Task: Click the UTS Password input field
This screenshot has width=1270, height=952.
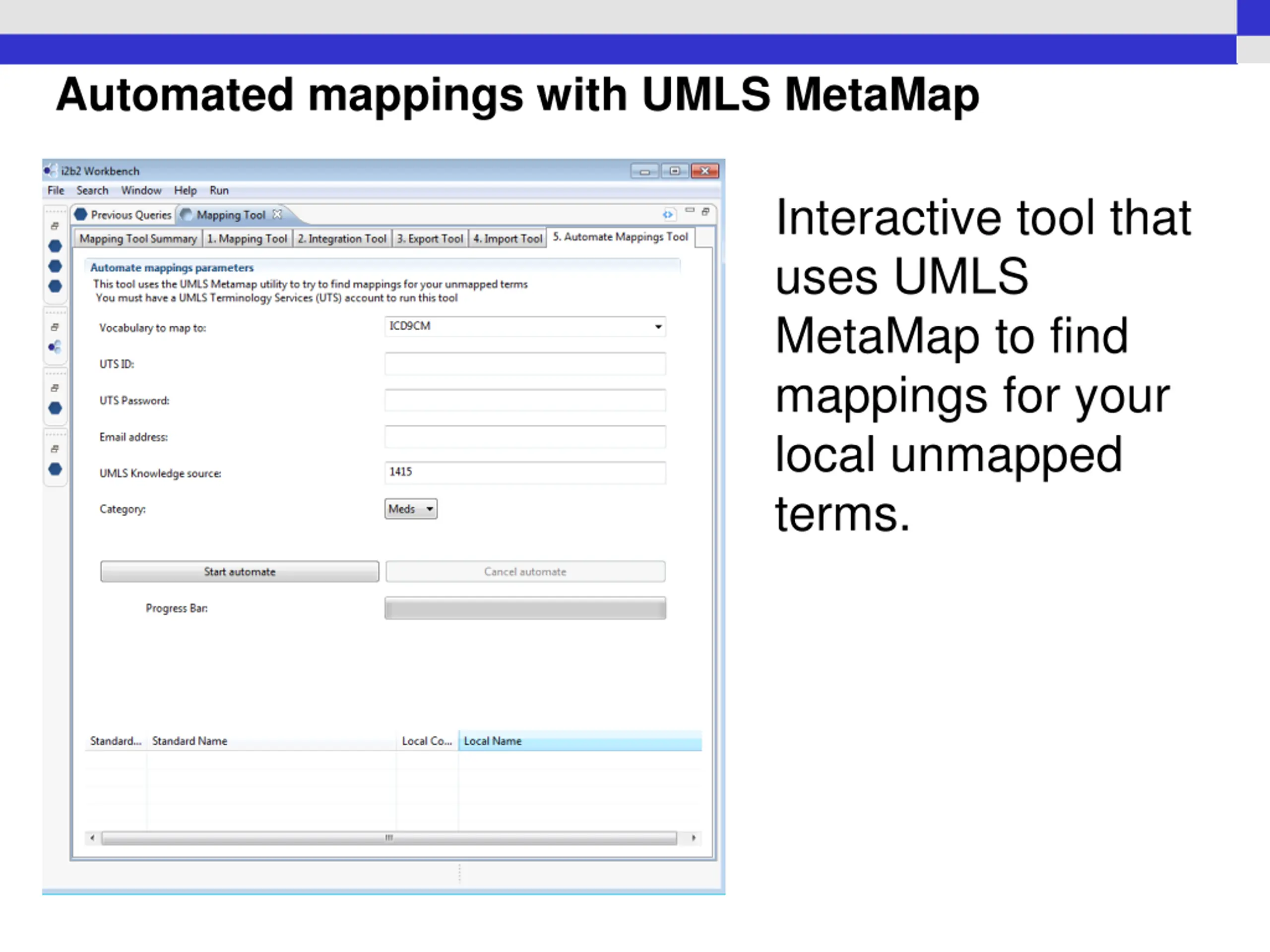Action: [525, 401]
